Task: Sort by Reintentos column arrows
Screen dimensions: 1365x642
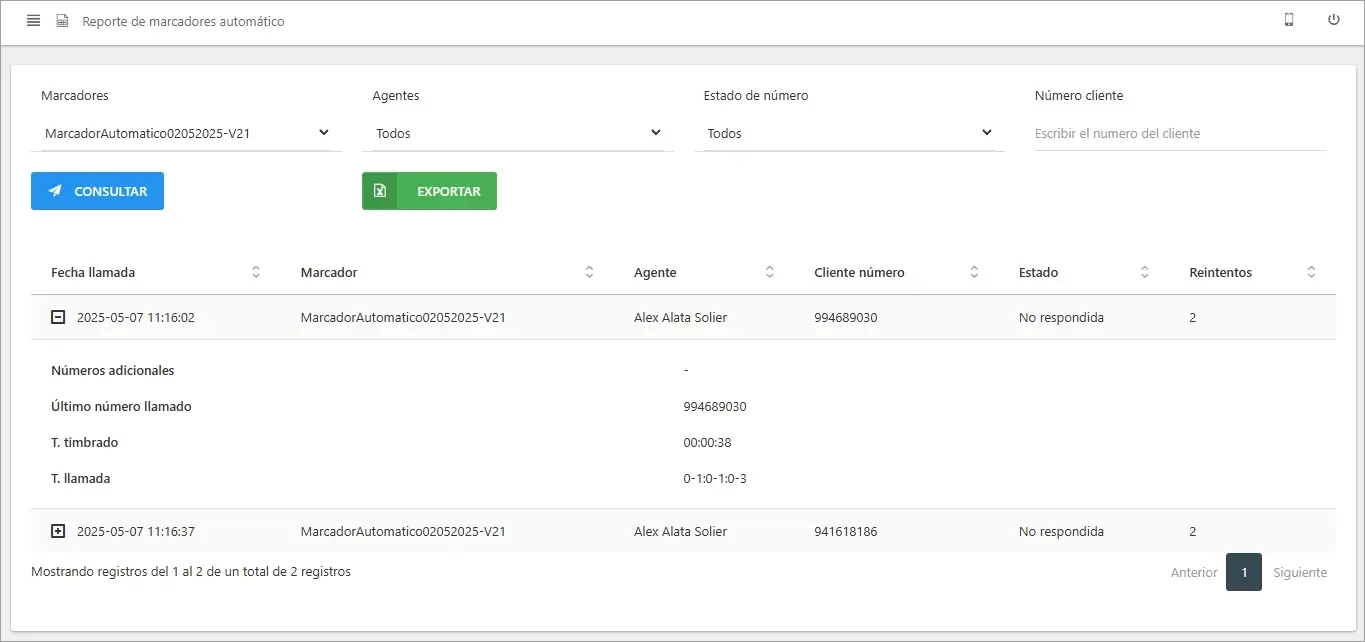Action: click(1311, 272)
